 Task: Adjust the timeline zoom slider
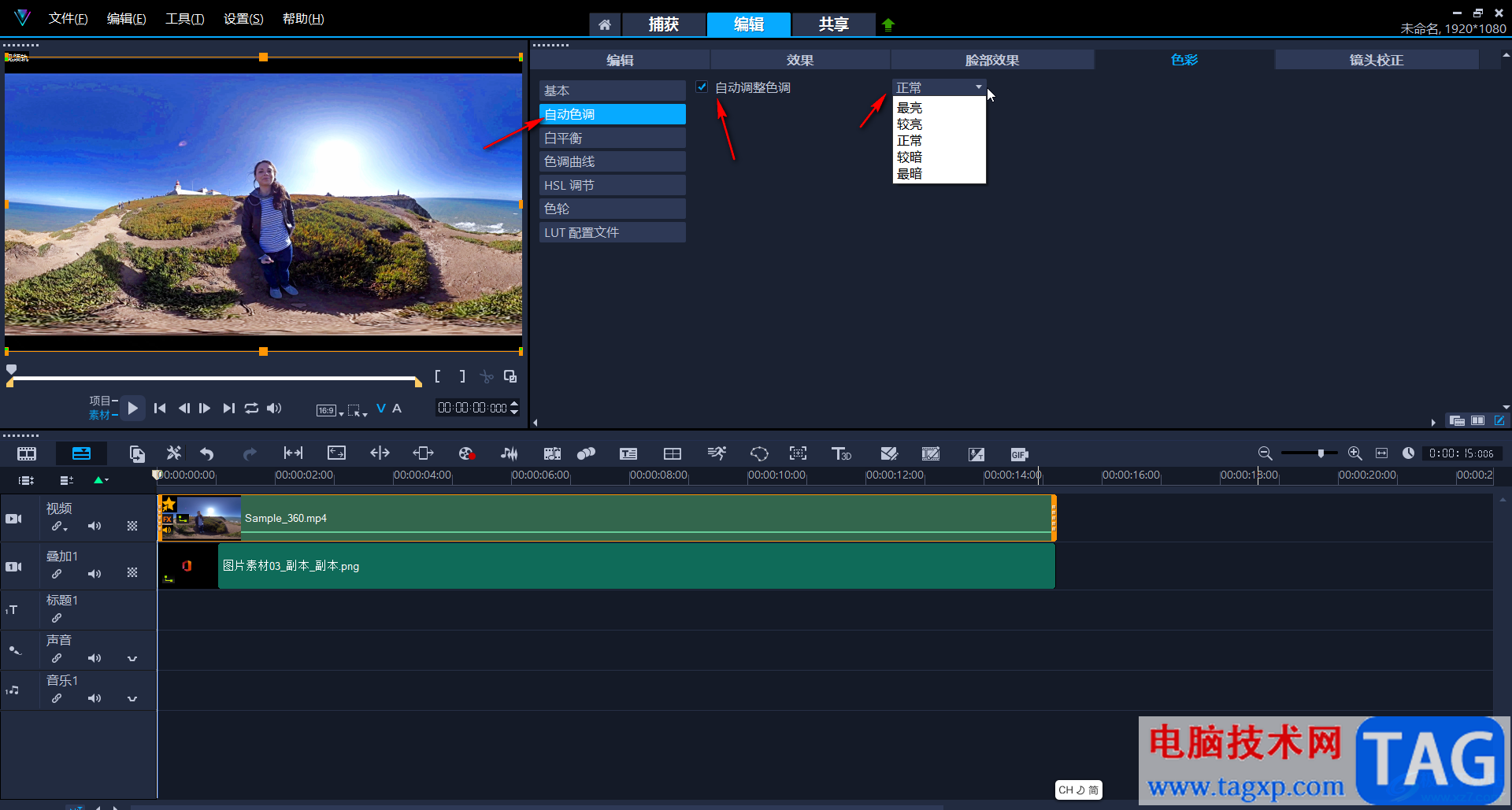click(x=1321, y=453)
